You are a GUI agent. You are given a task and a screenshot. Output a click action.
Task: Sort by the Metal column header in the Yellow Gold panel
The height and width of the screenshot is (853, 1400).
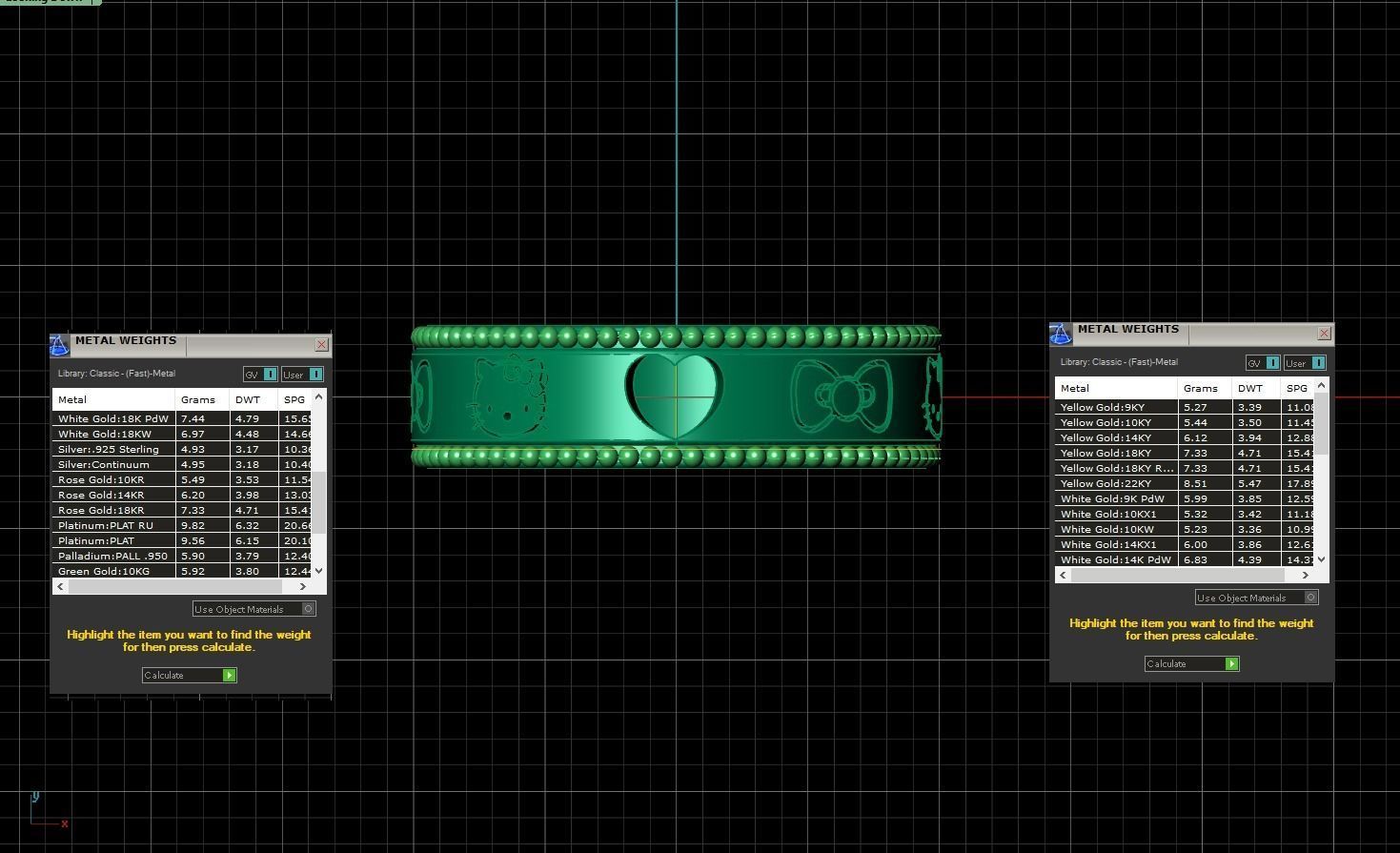1116,389
